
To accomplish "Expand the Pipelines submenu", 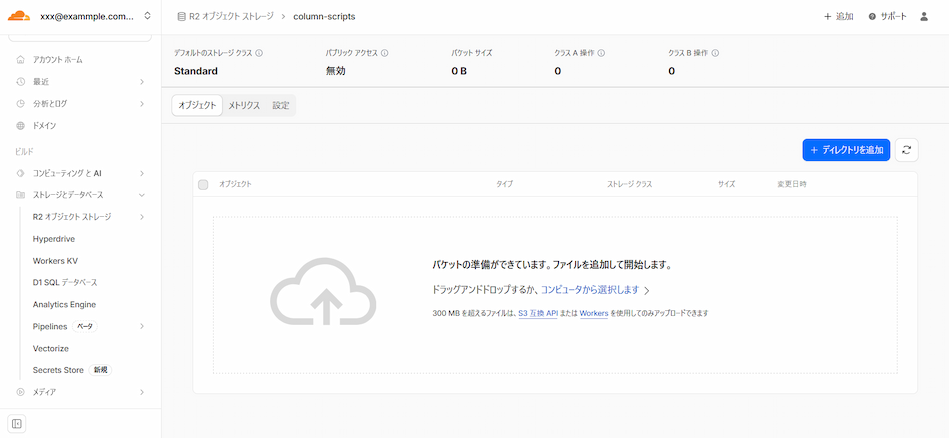I will click(x=142, y=326).
